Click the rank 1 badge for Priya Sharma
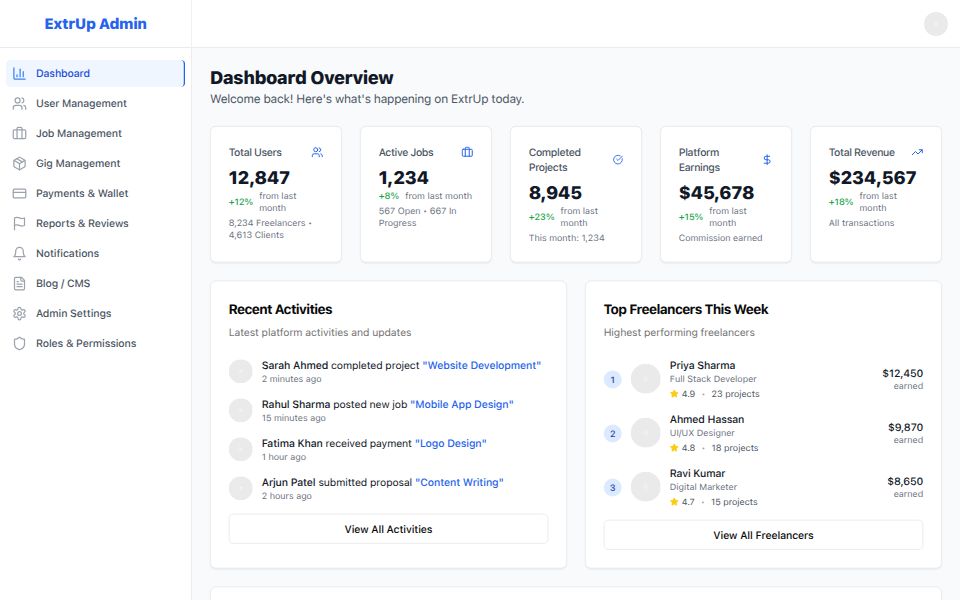960x600 pixels. [x=613, y=380]
